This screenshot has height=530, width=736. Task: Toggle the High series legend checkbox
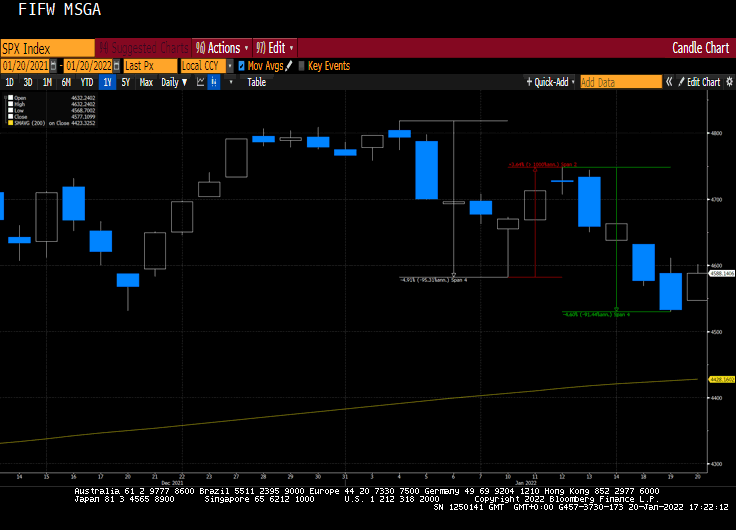(x=11, y=104)
